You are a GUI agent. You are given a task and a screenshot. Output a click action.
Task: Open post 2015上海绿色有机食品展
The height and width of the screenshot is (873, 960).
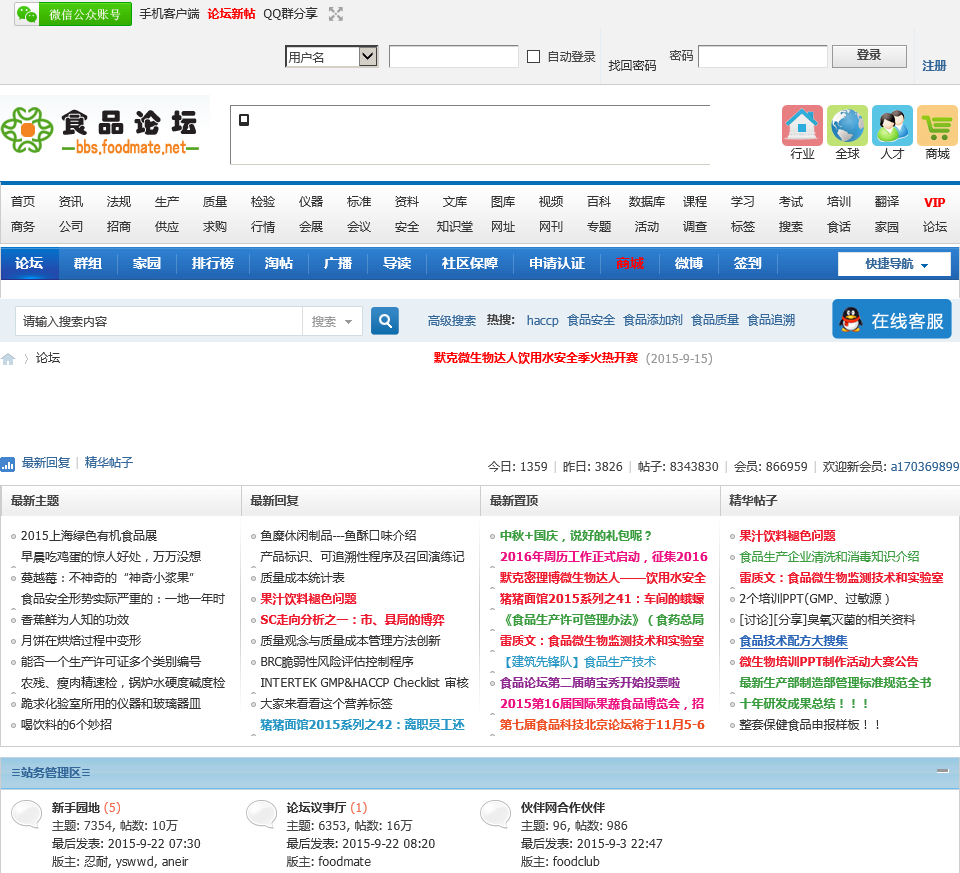89,536
